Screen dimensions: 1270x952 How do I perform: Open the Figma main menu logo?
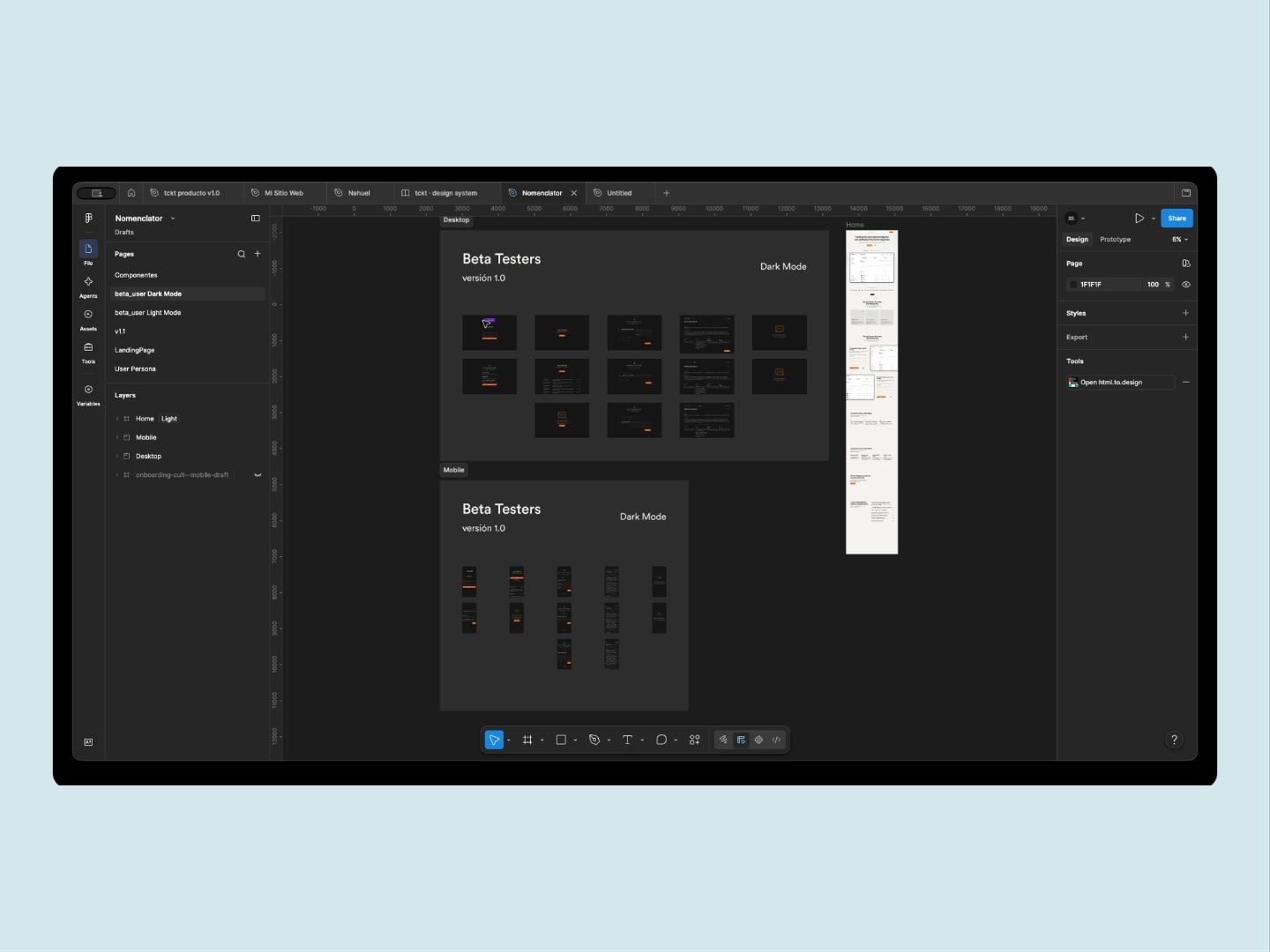tap(88, 218)
